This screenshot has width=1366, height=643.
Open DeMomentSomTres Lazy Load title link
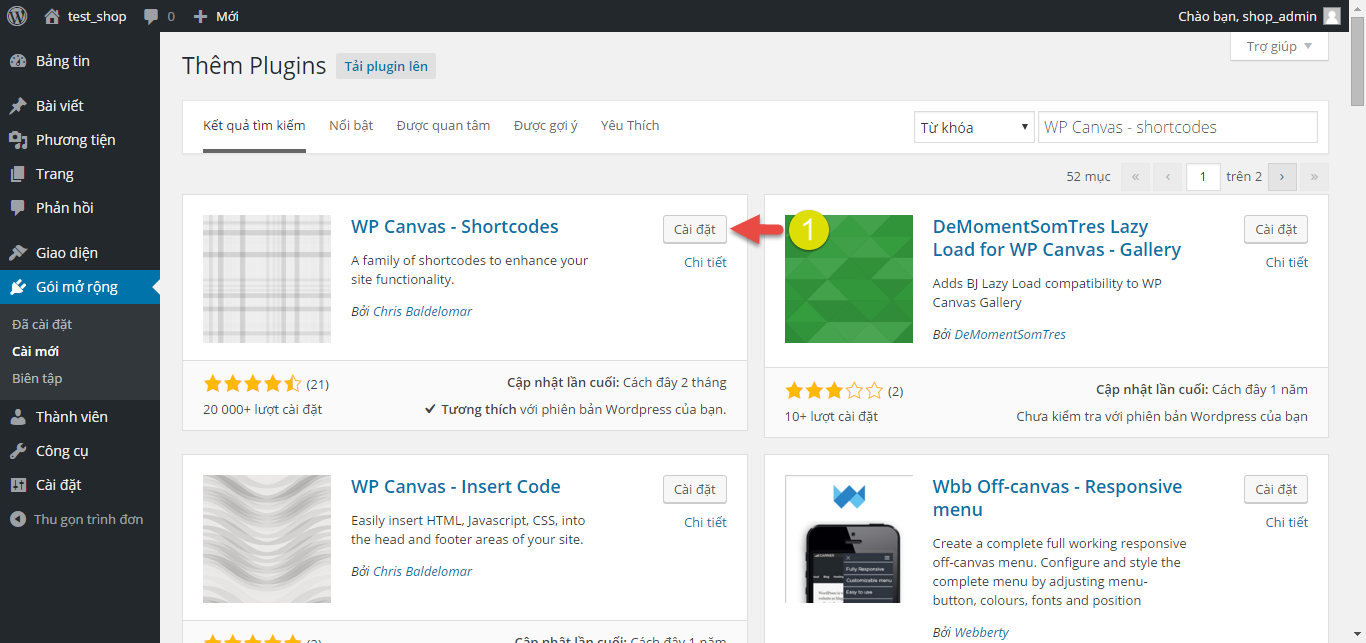coord(1057,238)
